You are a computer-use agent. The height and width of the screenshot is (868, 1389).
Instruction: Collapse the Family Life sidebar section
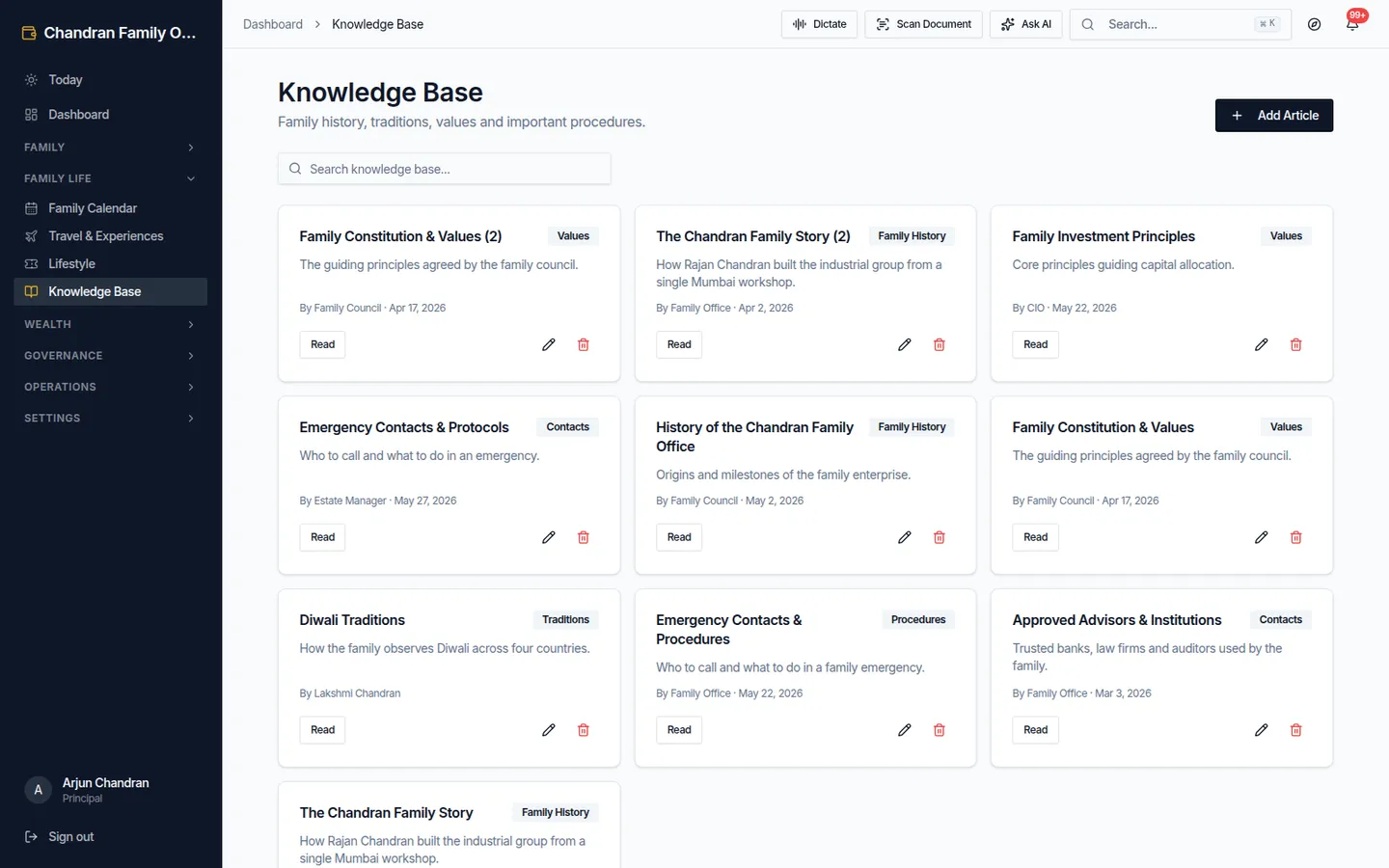(x=111, y=178)
